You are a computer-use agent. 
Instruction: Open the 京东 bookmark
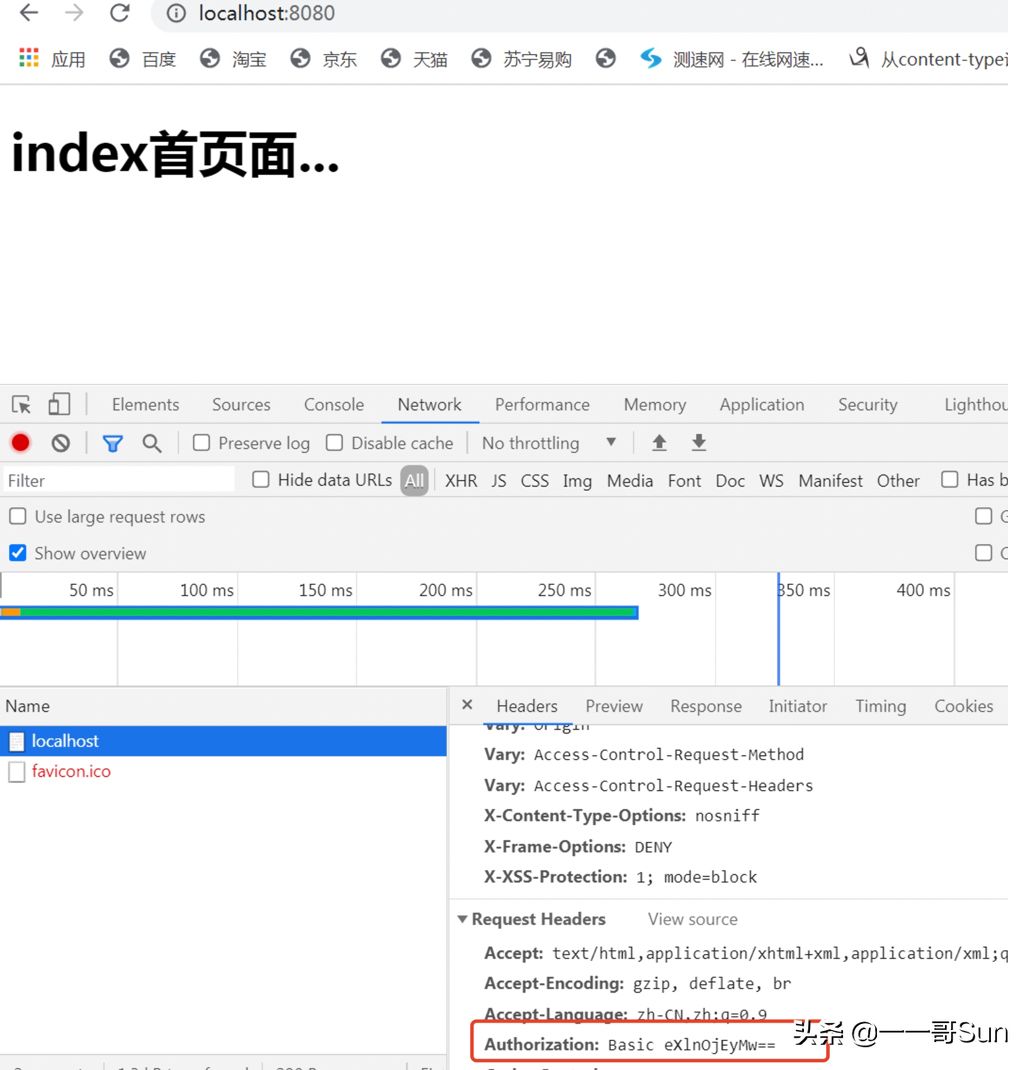point(324,59)
